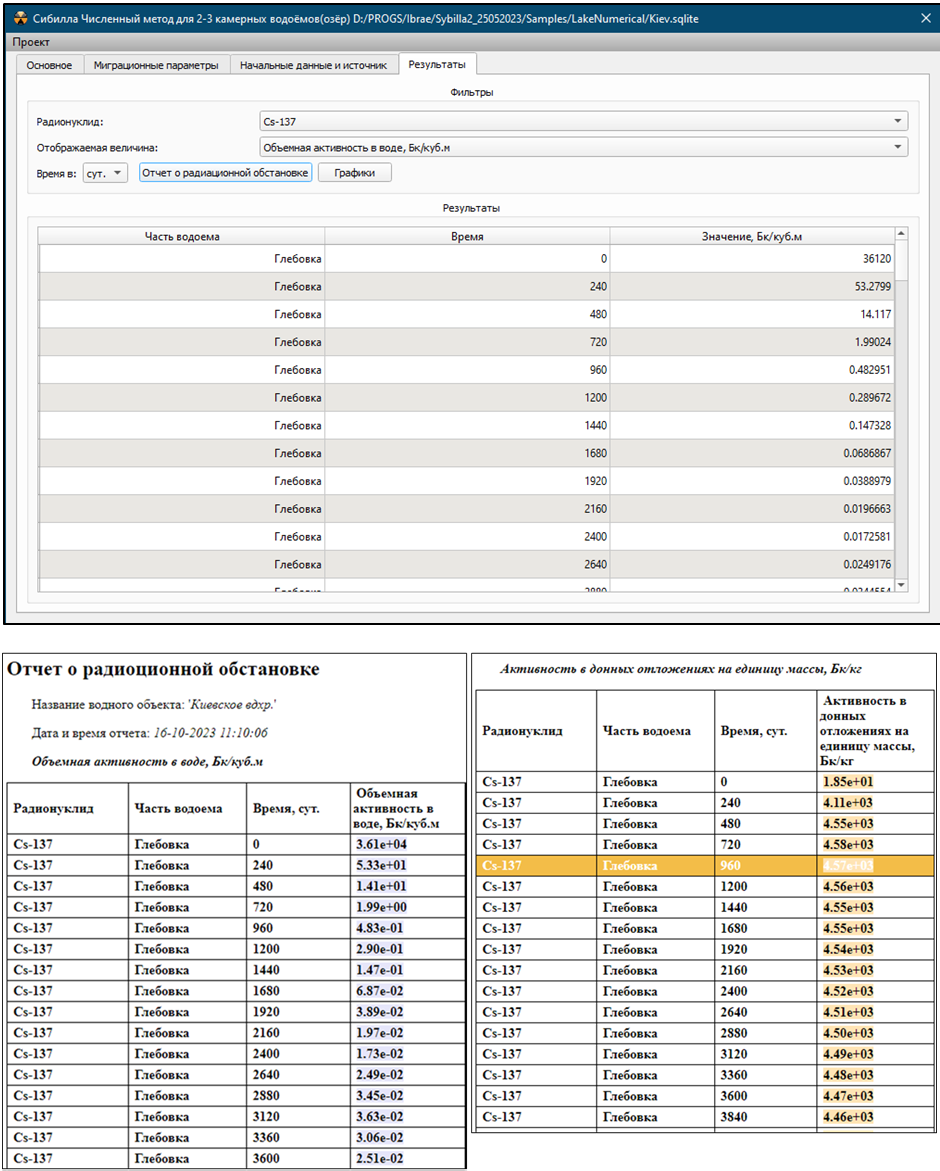The height and width of the screenshot is (1171, 940).
Task: Click 1.41e+01 in the water activity report
Action: 382,886
